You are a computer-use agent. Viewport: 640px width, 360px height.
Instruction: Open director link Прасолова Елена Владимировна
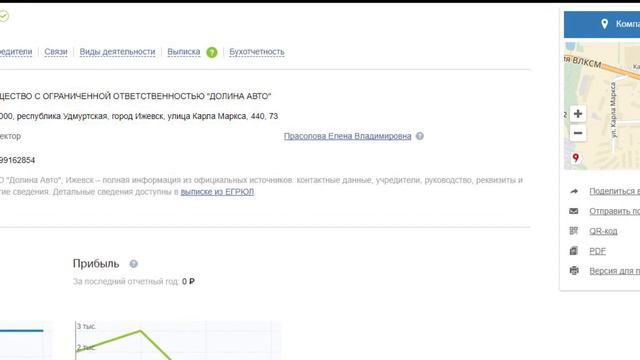pyautogui.click(x=347, y=136)
